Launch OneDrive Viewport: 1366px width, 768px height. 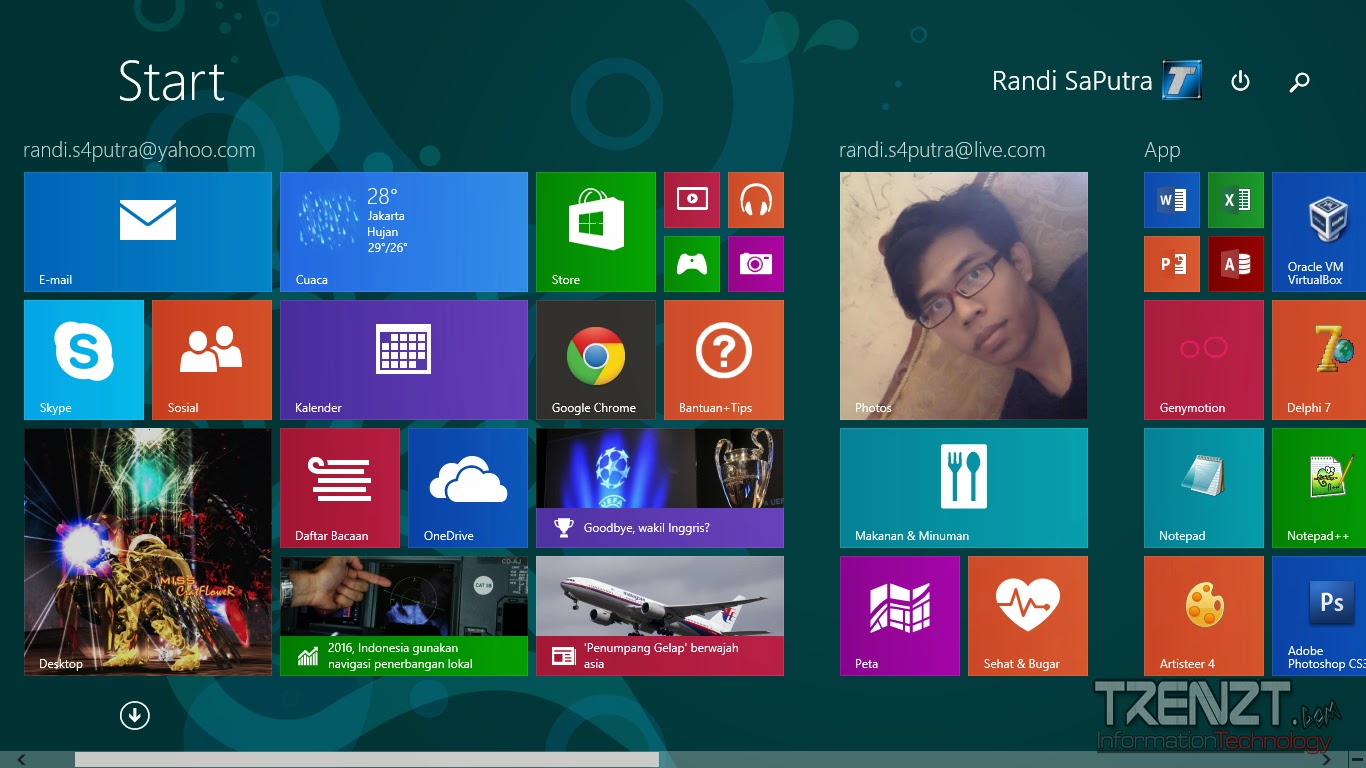click(468, 488)
